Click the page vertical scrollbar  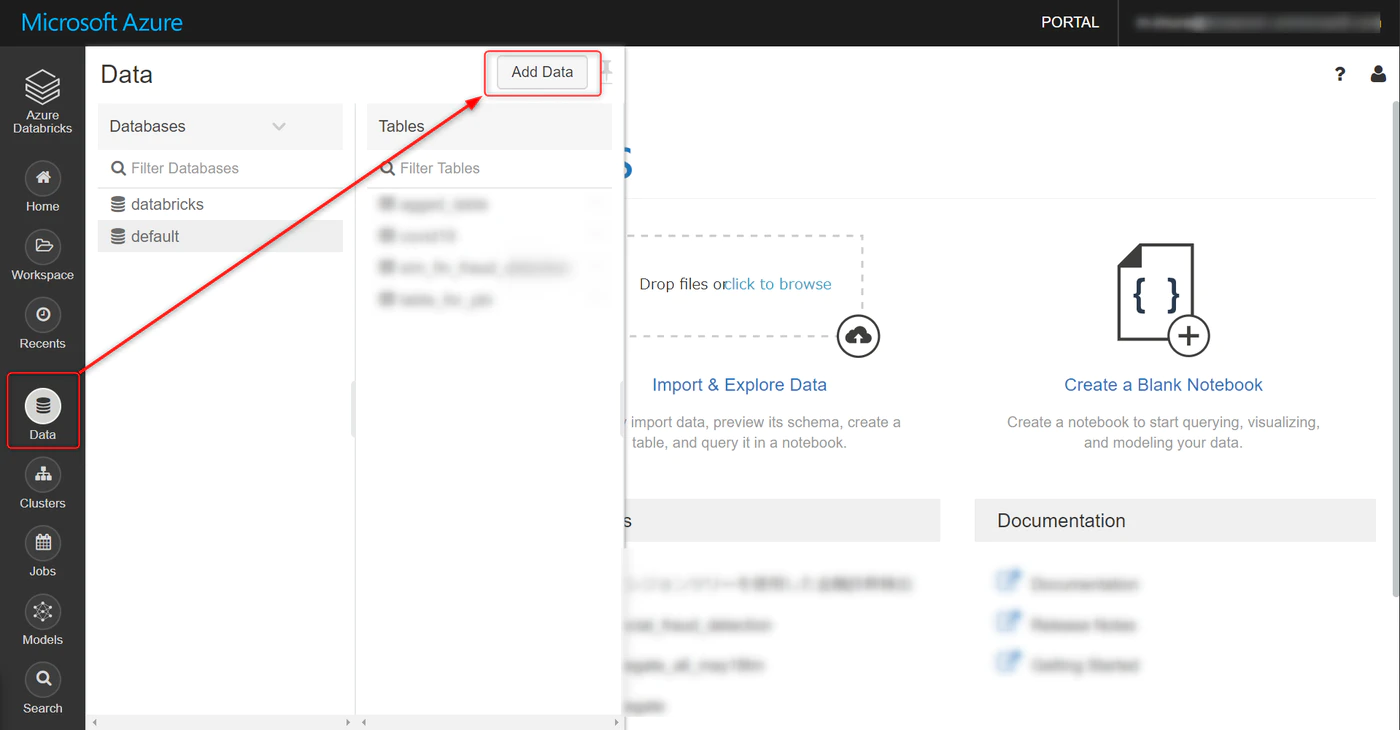1396,350
